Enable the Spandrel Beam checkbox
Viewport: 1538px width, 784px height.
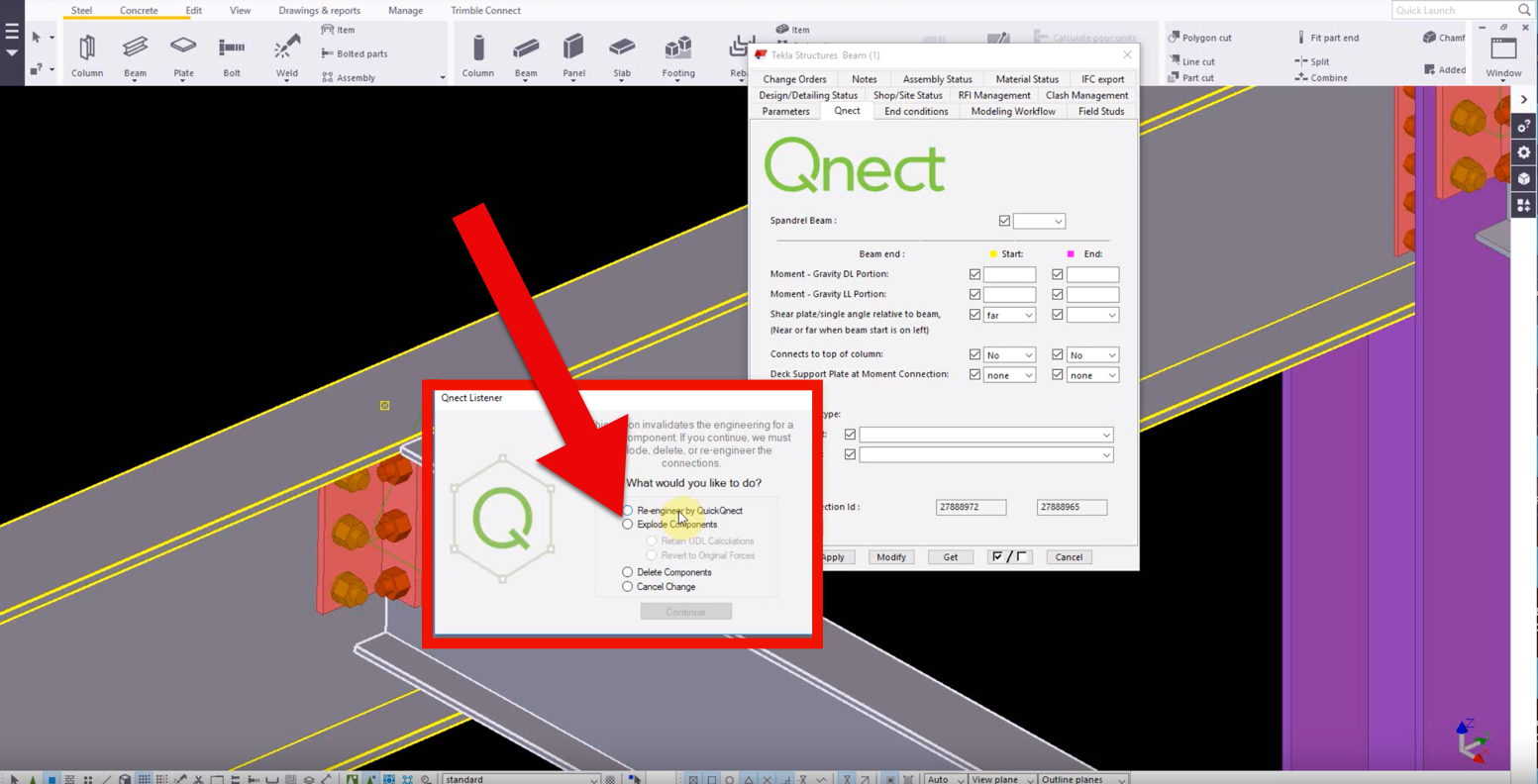(1004, 220)
